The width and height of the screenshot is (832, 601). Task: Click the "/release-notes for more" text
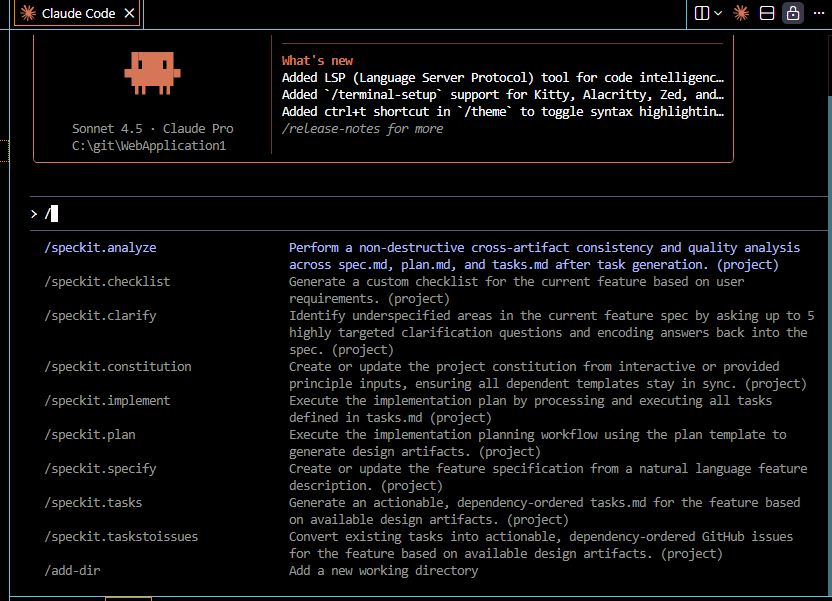[x=362, y=128]
